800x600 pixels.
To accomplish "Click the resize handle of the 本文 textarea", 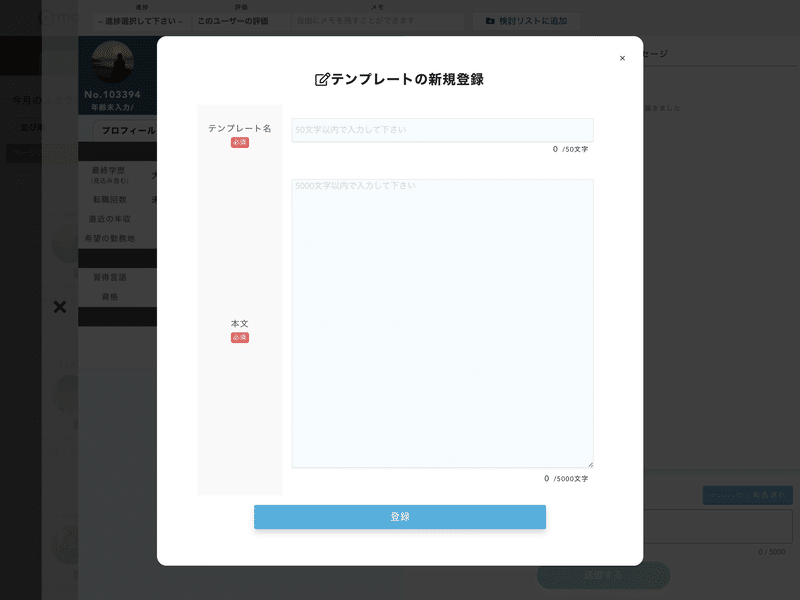I will (x=590, y=465).
